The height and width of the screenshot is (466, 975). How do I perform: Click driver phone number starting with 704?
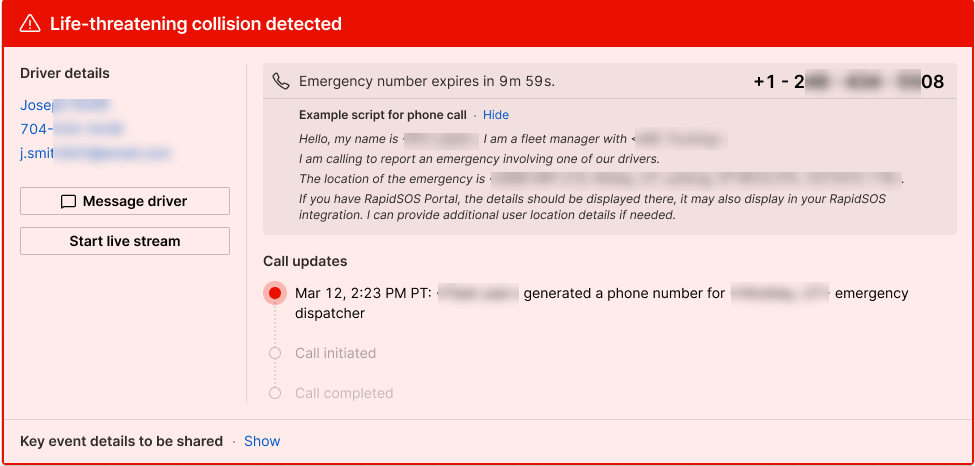point(72,129)
